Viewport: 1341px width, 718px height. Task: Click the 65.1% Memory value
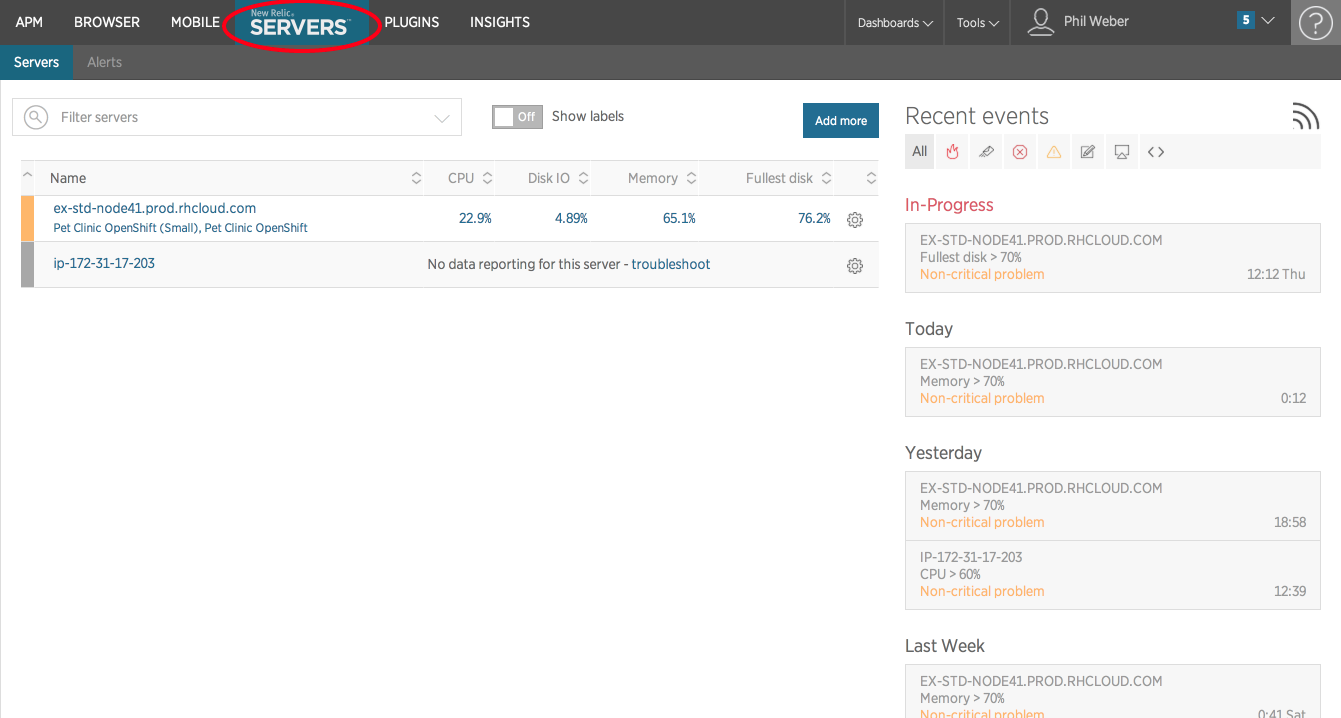coord(679,218)
